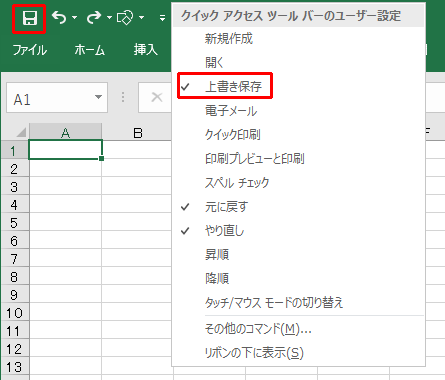Image resolution: width=445 pixels, height=380 pixels.
Task: Select row 5 header
Action: point(14,223)
